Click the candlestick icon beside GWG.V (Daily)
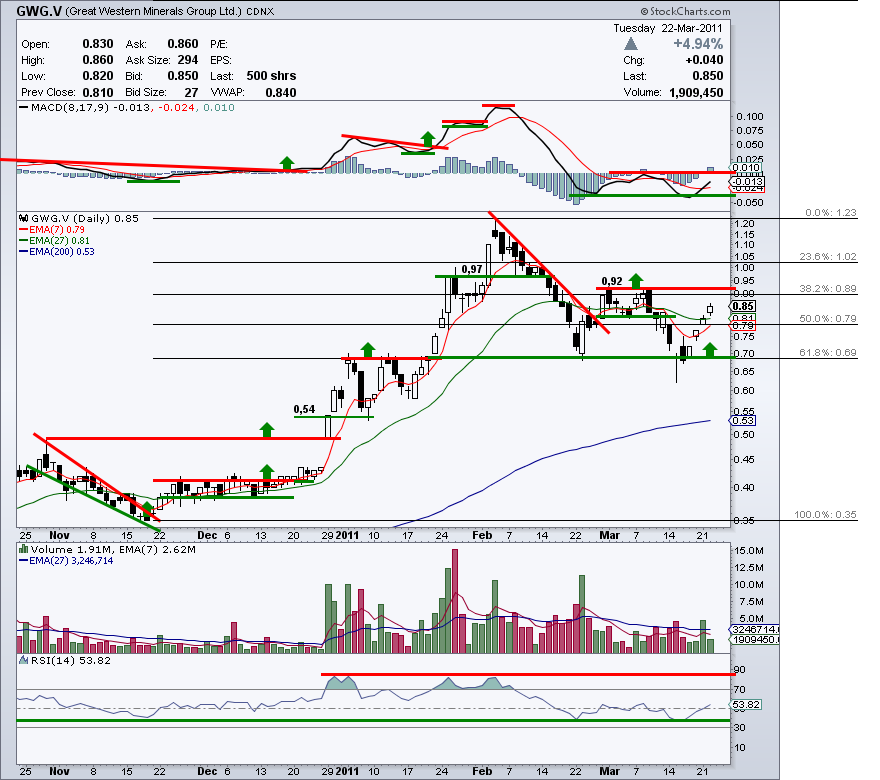Image resolution: width=880 pixels, height=780 pixels. click(24, 218)
